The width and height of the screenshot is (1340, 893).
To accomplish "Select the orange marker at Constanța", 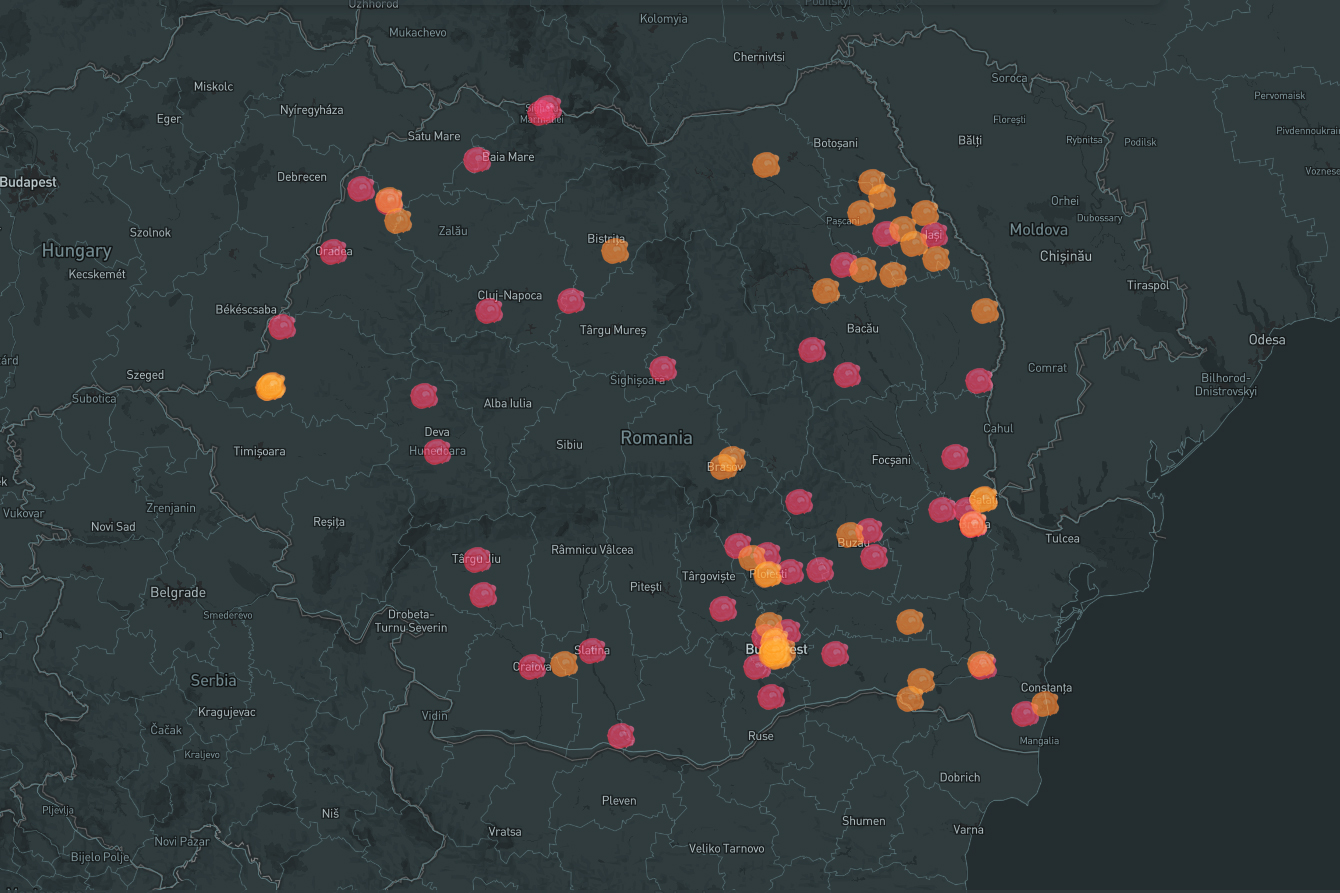I will [x=1045, y=704].
